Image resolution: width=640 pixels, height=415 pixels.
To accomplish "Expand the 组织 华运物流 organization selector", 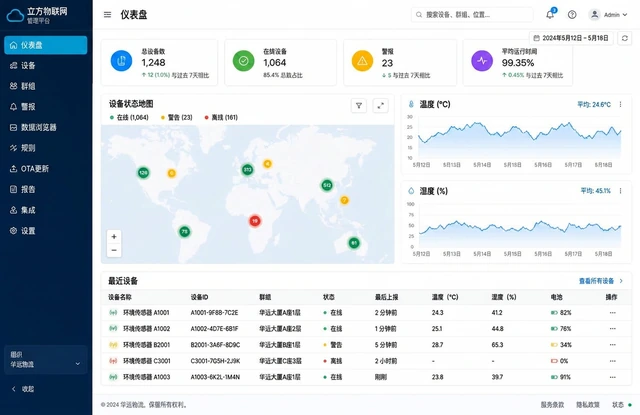I will 45,360.
